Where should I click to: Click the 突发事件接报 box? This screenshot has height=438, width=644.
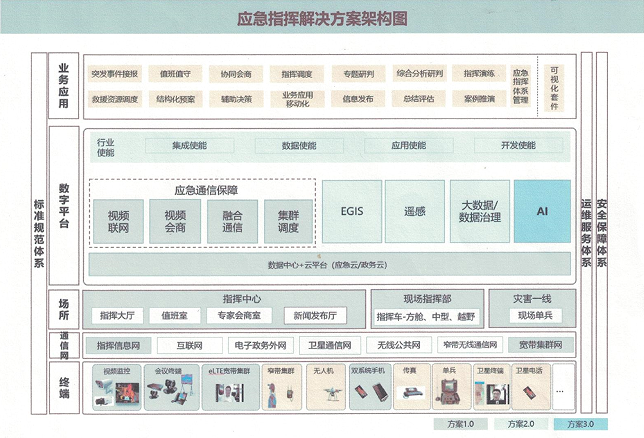pos(115,74)
